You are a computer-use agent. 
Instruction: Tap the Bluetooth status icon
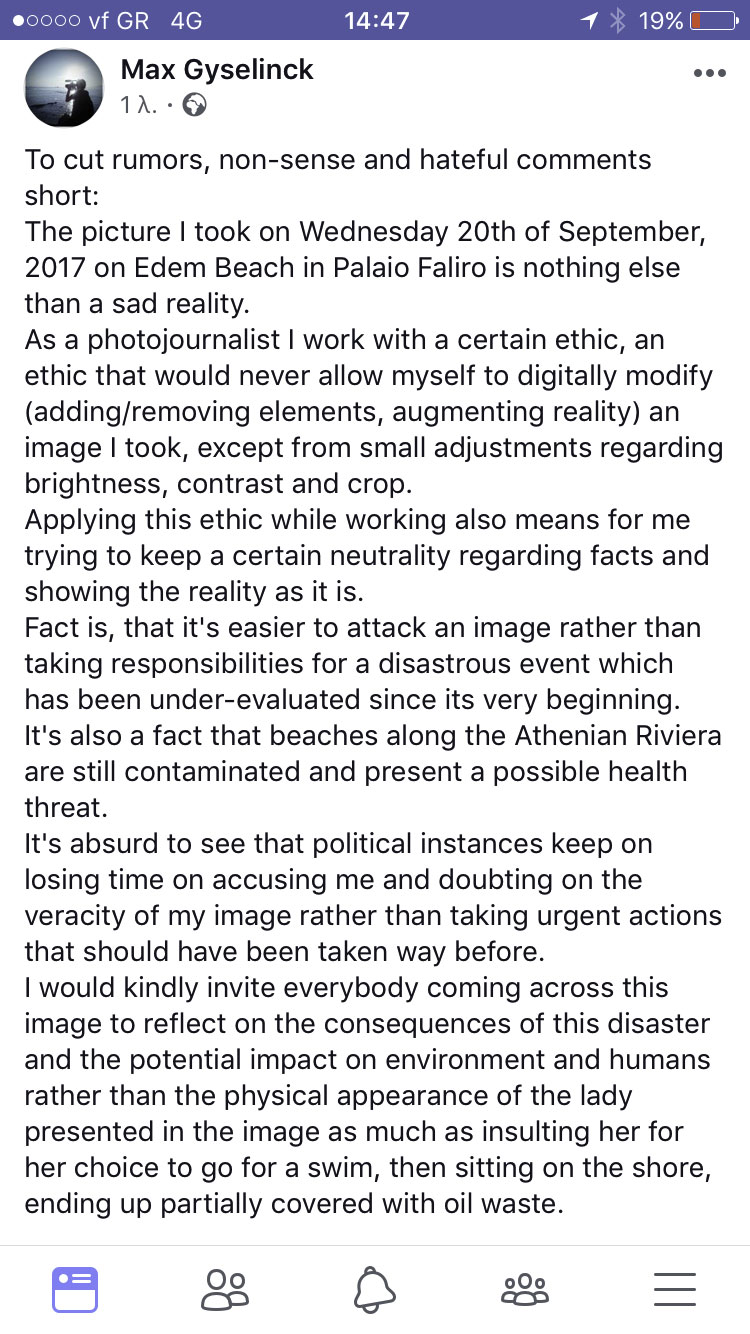click(x=617, y=20)
